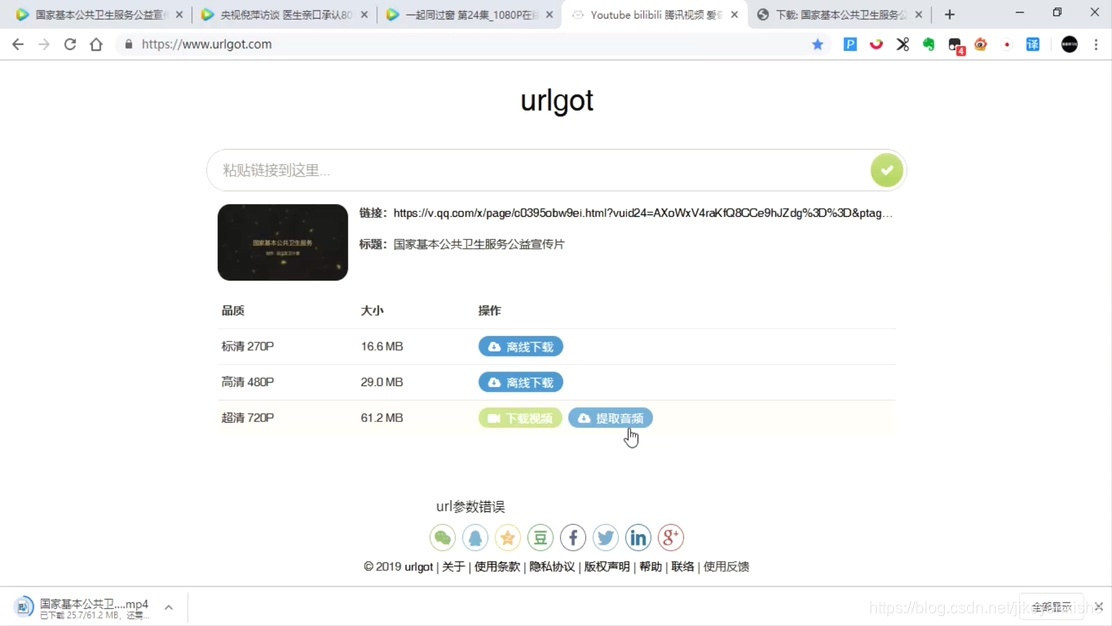Viewport: 1112px width, 626px height.
Task: Share on LinkedIn
Action: click(x=638, y=537)
